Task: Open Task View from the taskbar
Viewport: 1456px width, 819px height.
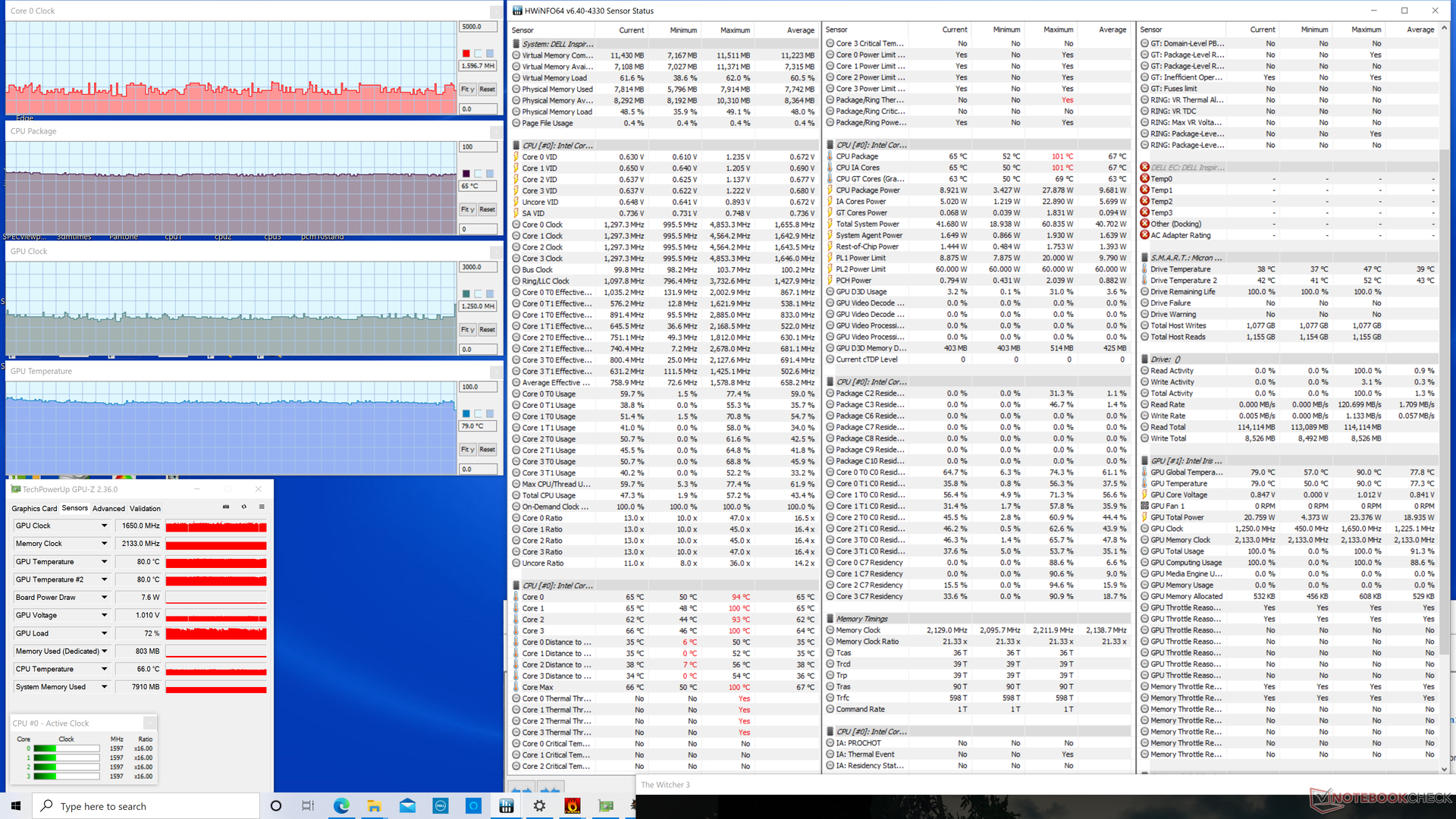Action: (x=308, y=806)
